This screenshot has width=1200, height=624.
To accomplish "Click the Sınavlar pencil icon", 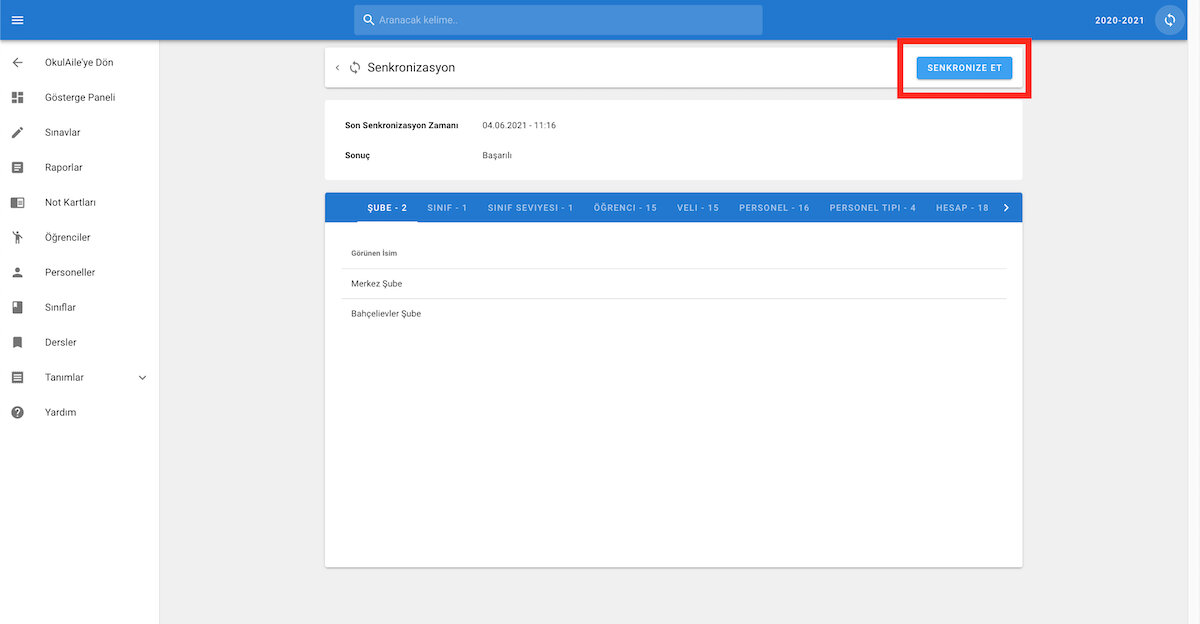I will (17, 133).
